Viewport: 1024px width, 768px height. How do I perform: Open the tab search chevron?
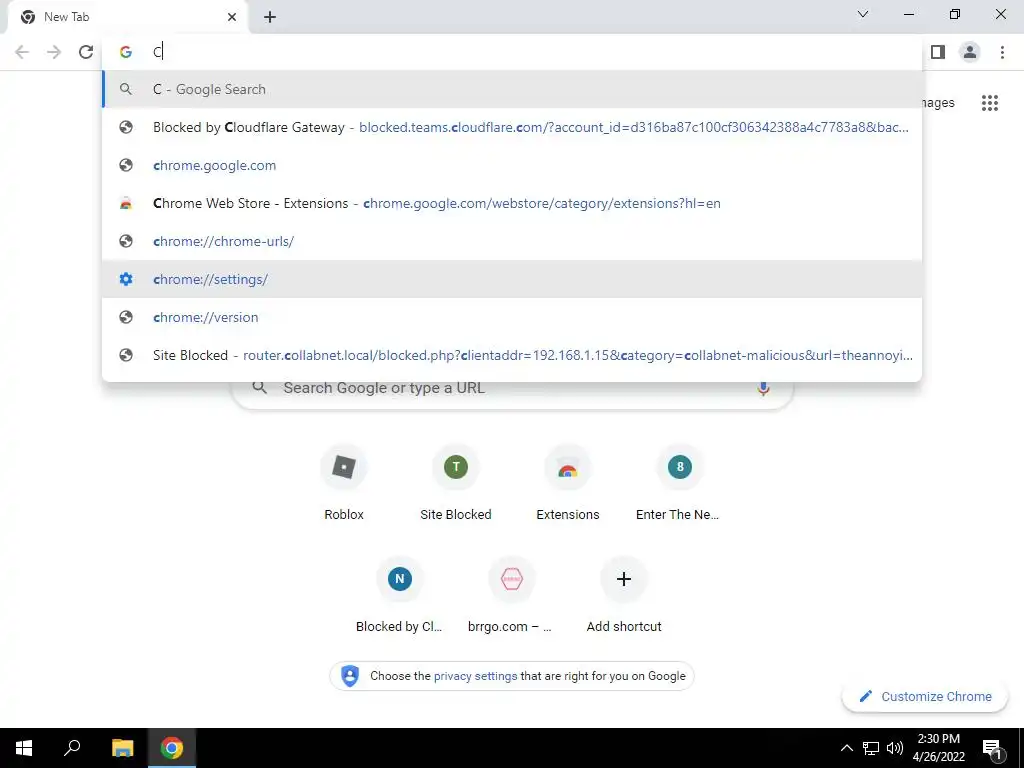863,14
